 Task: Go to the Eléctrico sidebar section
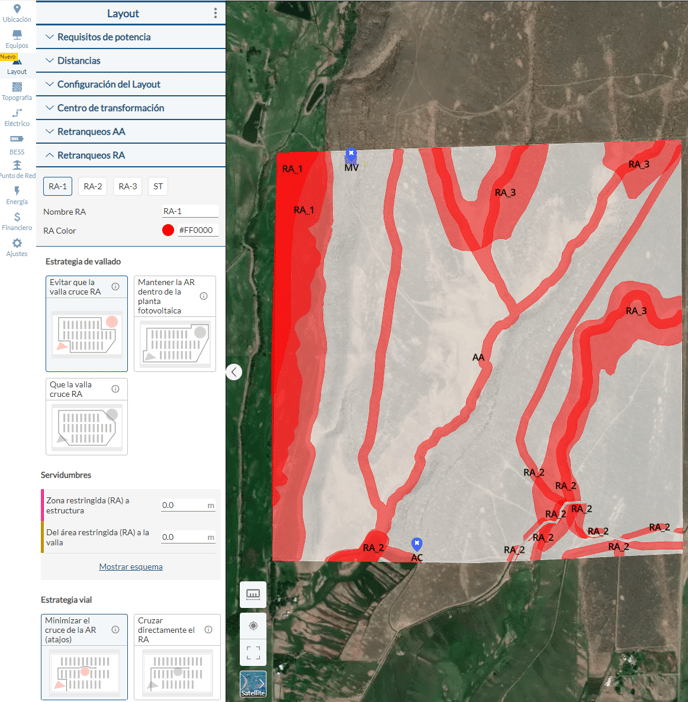[x=17, y=117]
